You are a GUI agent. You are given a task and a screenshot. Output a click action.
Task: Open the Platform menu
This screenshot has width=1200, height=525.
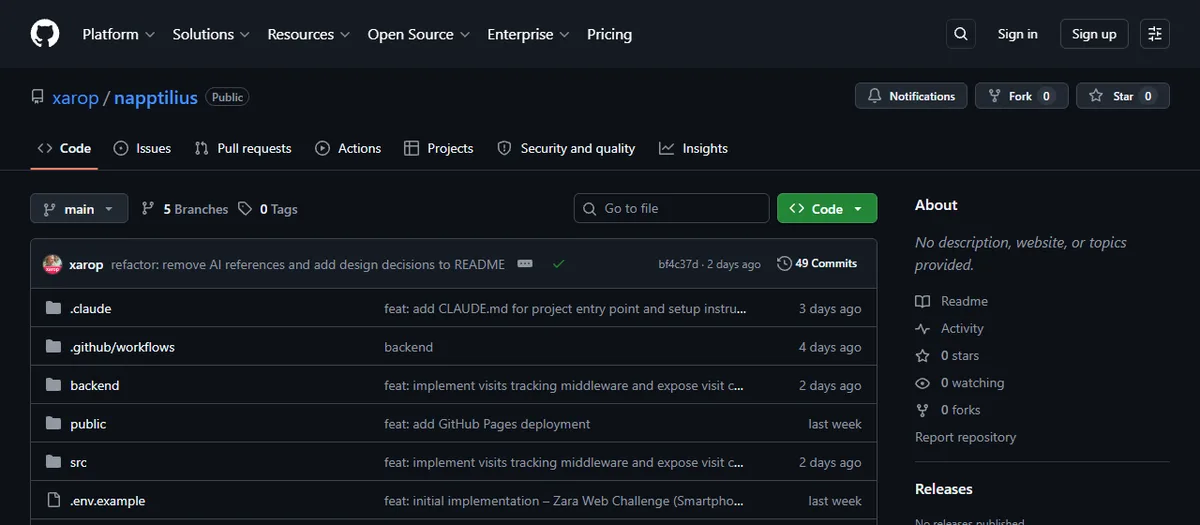(x=118, y=34)
